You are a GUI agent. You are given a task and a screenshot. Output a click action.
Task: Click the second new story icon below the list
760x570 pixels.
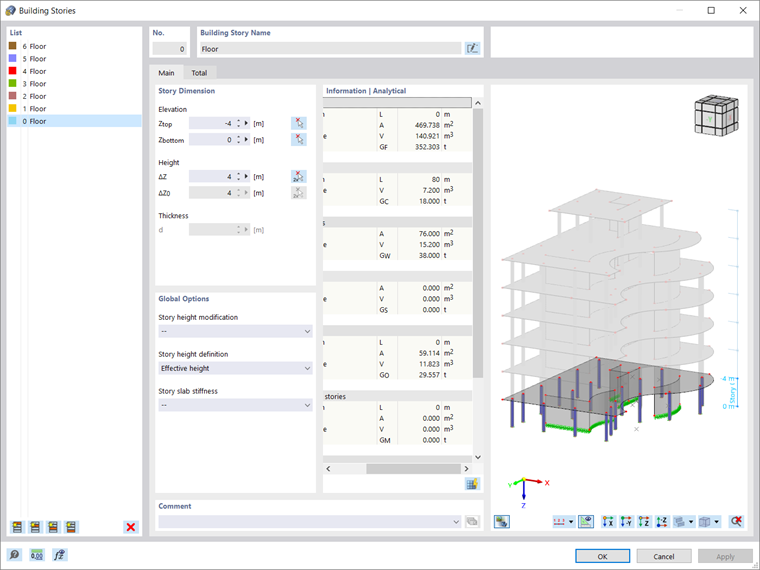click(35, 527)
